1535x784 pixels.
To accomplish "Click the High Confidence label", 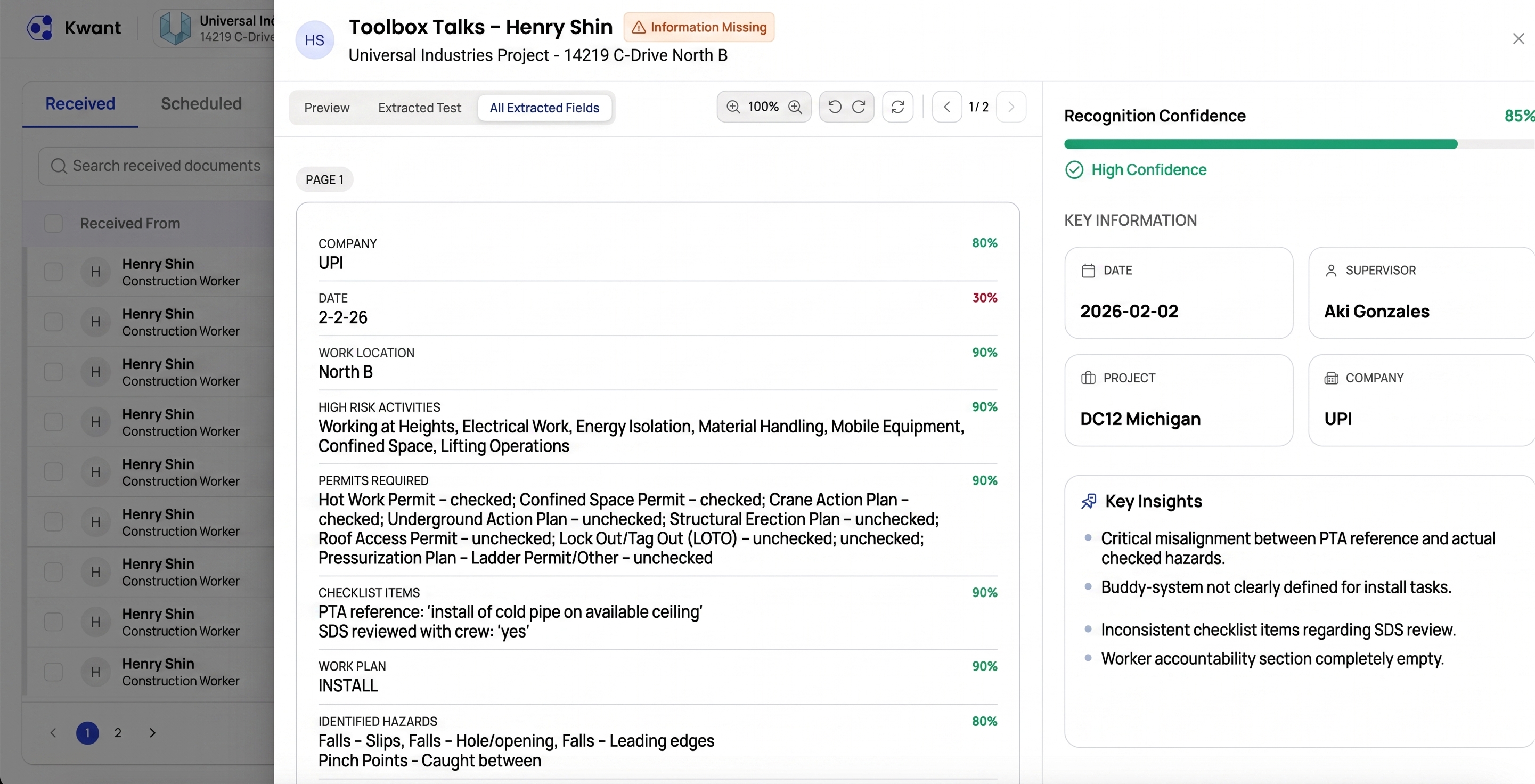I will click(x=1149, y=170).
